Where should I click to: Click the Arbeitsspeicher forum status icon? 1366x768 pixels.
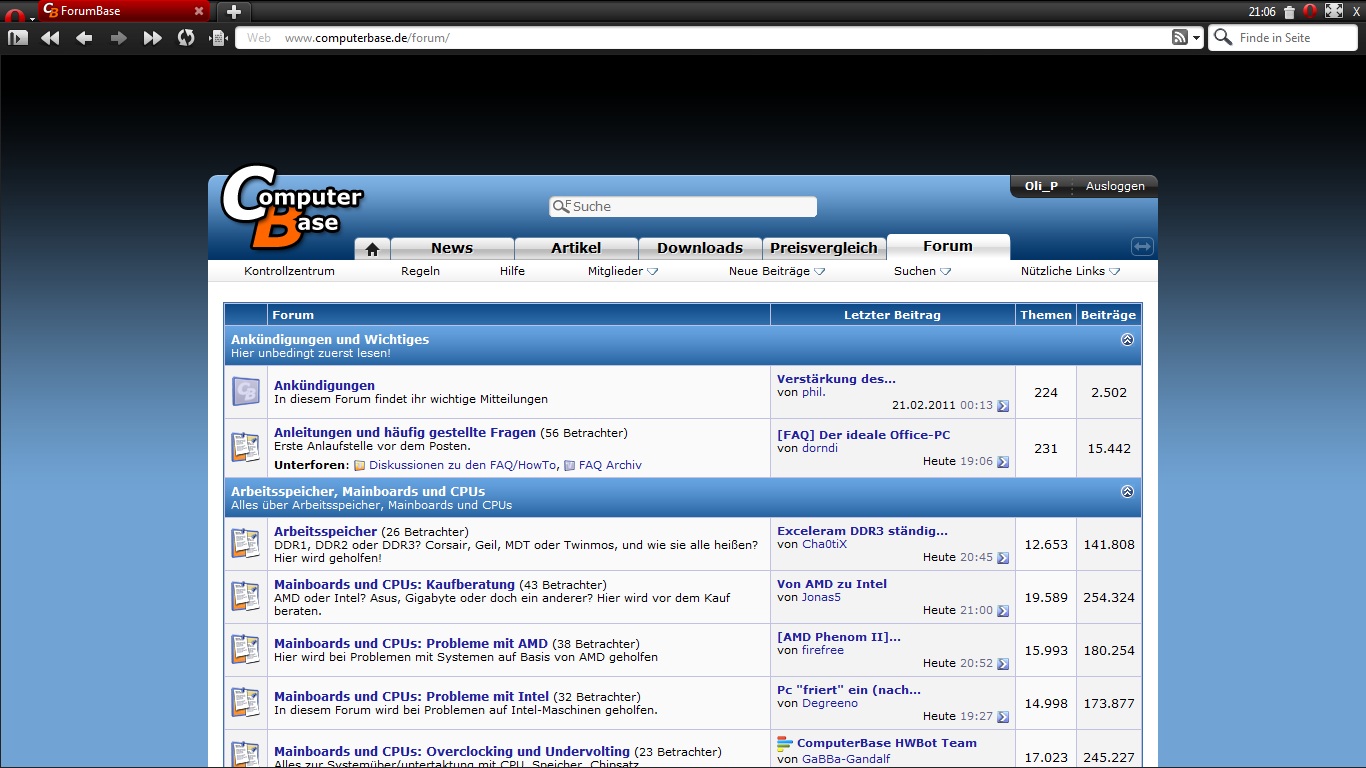(x=246, y=543)
